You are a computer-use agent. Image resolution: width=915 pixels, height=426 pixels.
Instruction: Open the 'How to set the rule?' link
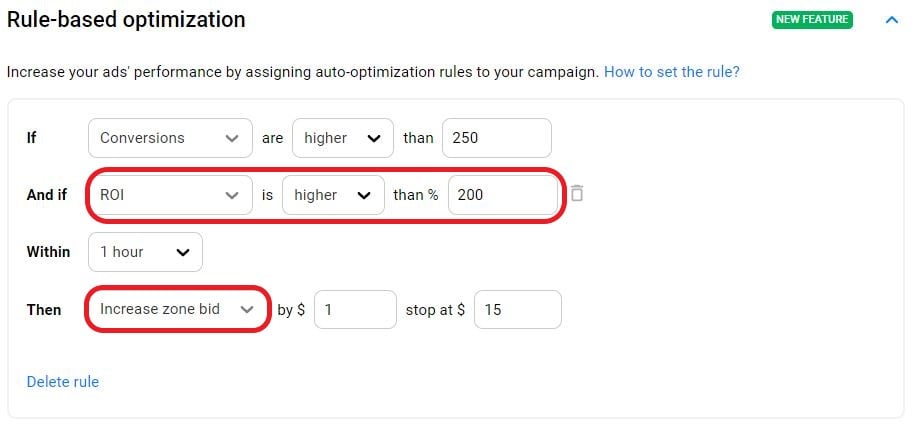pyautogui.click(x=671, y=72)
